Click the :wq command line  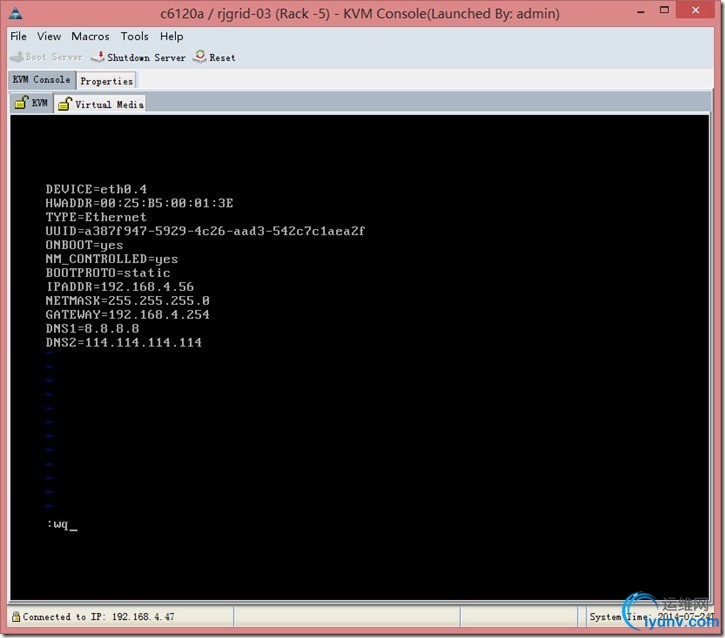(x=62, y=524)
